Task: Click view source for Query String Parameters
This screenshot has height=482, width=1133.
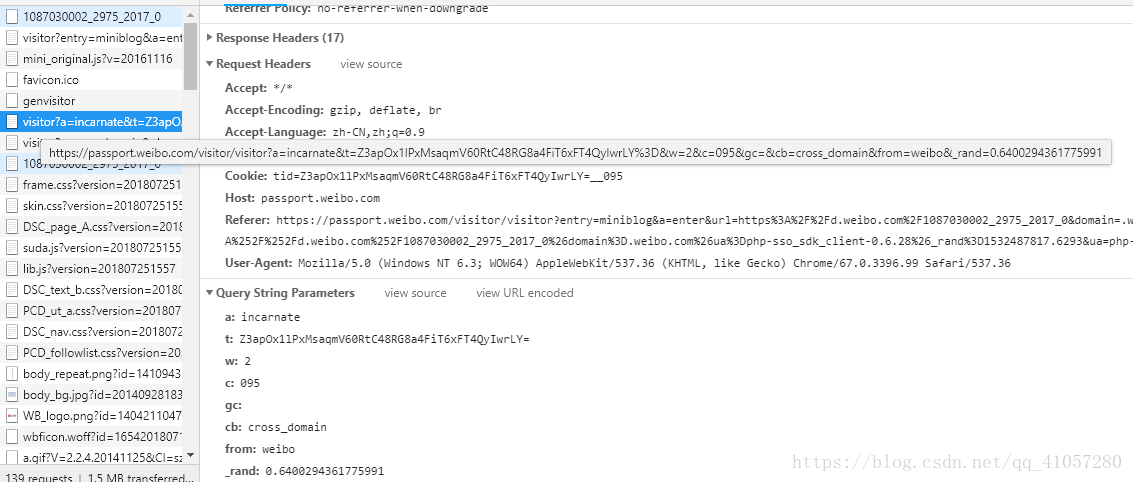Action: [x=415, y=293]
